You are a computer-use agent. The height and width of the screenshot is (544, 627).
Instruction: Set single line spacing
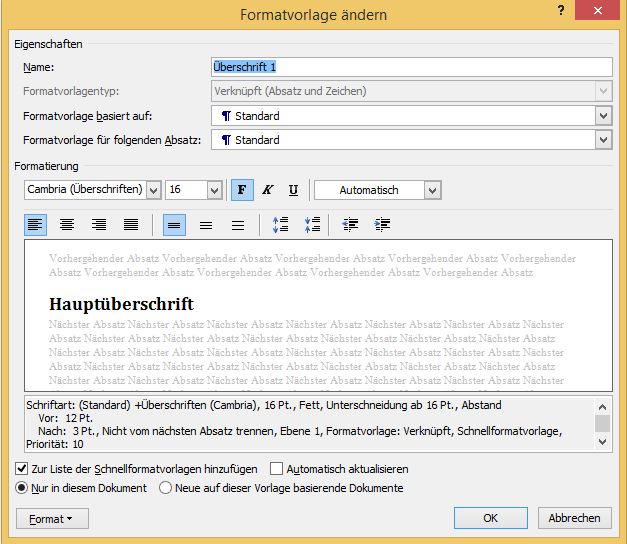coord(174,225)
